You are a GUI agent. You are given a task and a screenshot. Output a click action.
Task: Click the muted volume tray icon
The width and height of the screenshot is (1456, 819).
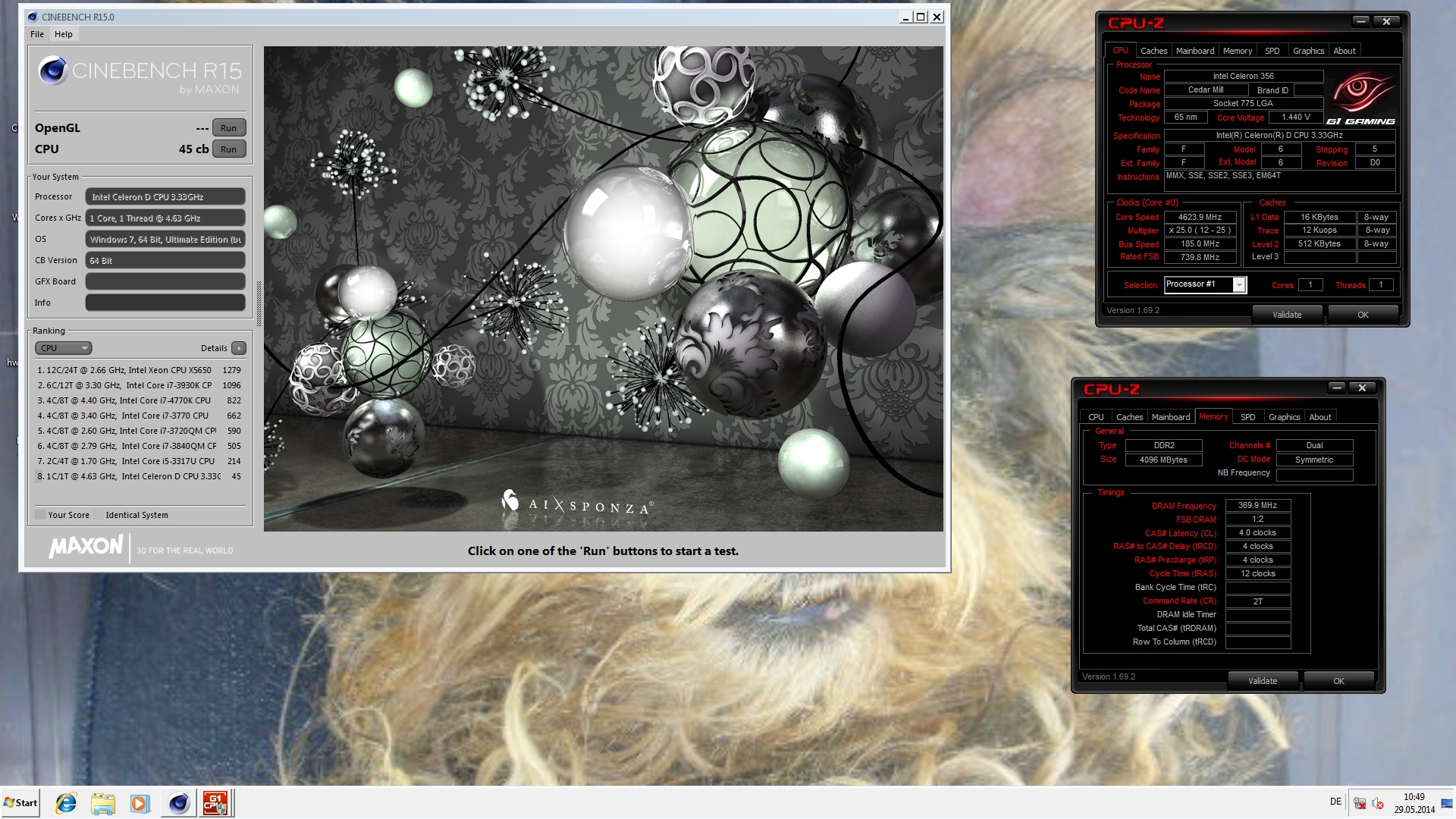(1378, 803)
